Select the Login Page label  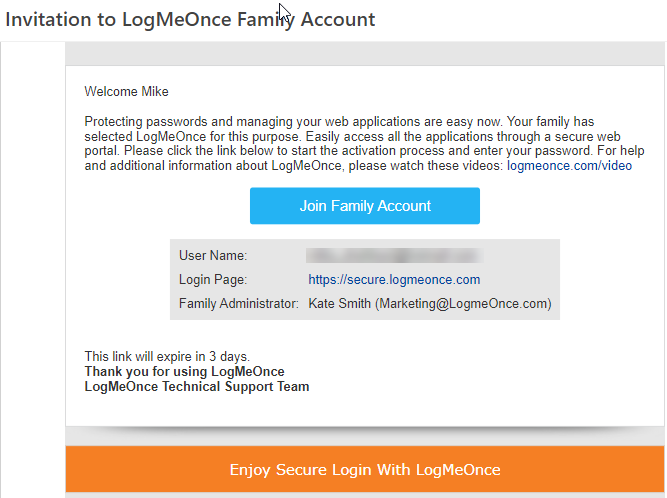(x=213, y=279)
